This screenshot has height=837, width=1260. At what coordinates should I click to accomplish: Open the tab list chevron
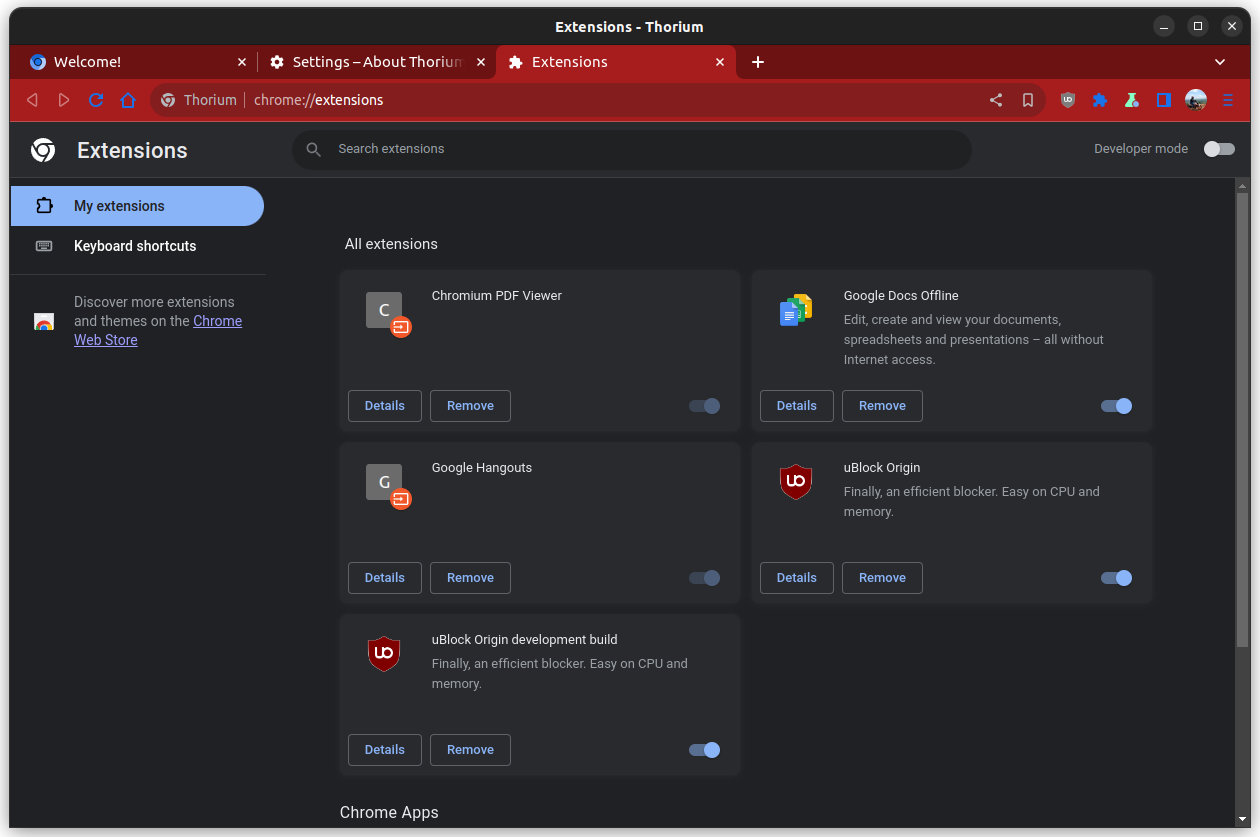[x=1220, y=62]
